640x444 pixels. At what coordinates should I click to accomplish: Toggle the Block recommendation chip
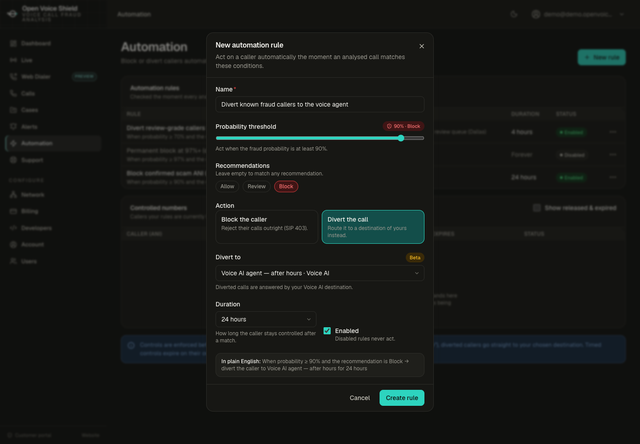286,186
